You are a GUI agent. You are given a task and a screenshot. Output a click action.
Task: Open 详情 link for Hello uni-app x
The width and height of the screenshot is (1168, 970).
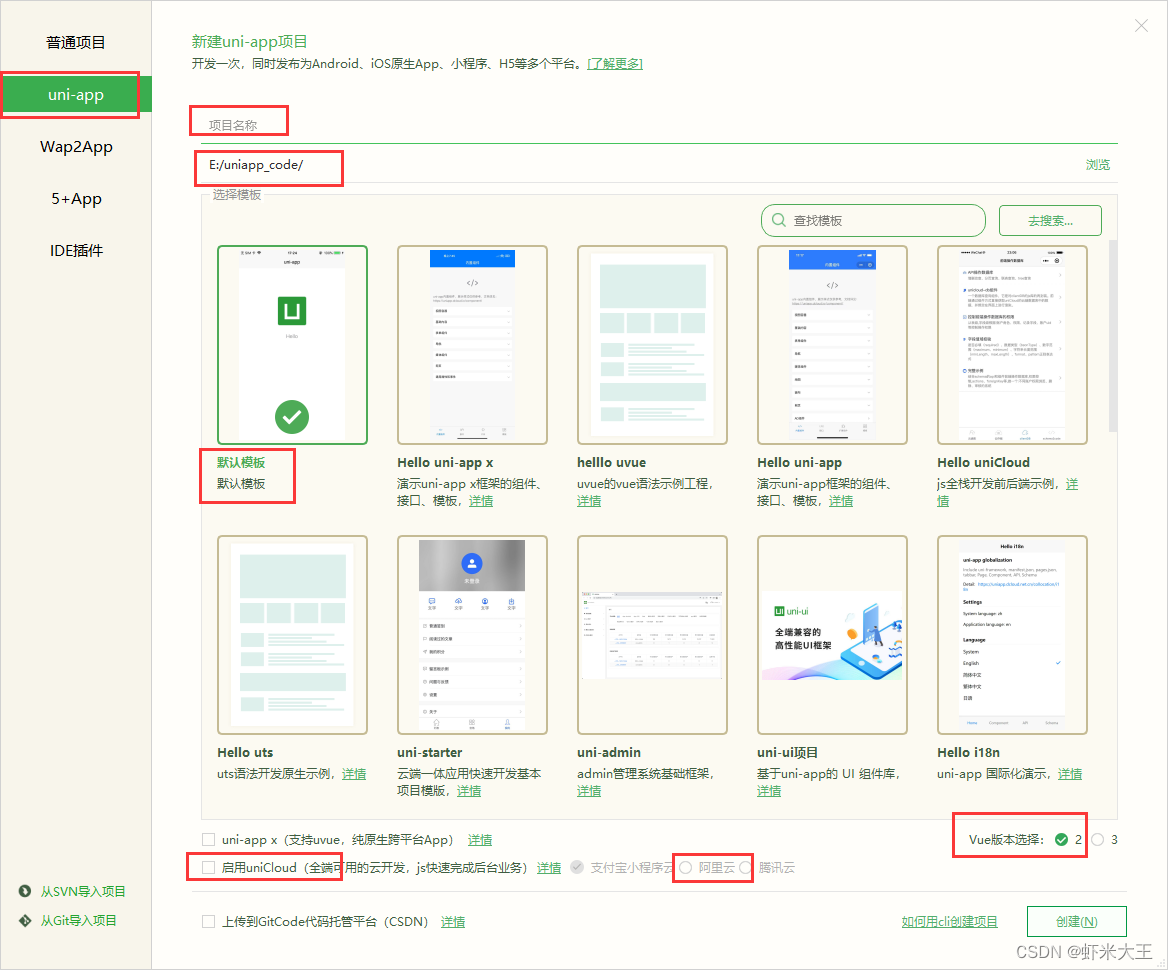tap(480, 501)
